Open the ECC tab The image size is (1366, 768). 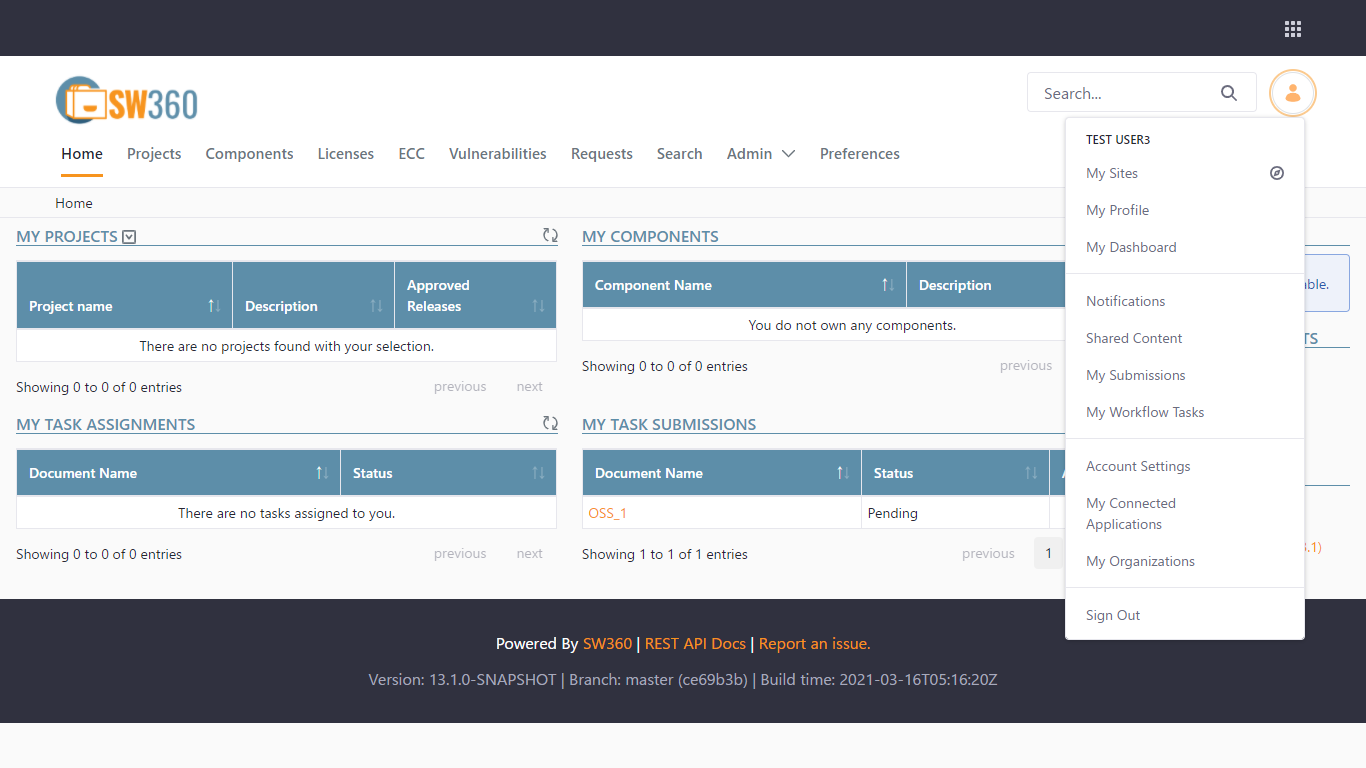tap(411, 154)
